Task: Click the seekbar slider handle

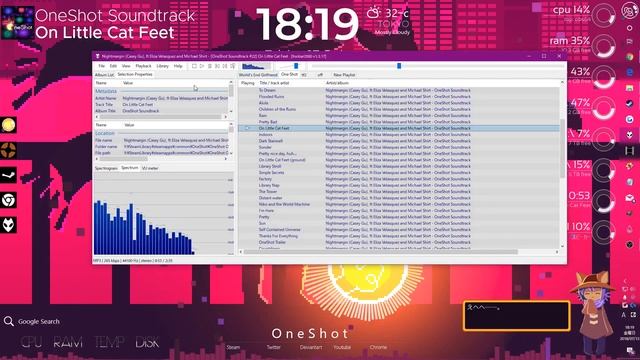Action: [399, 66]
